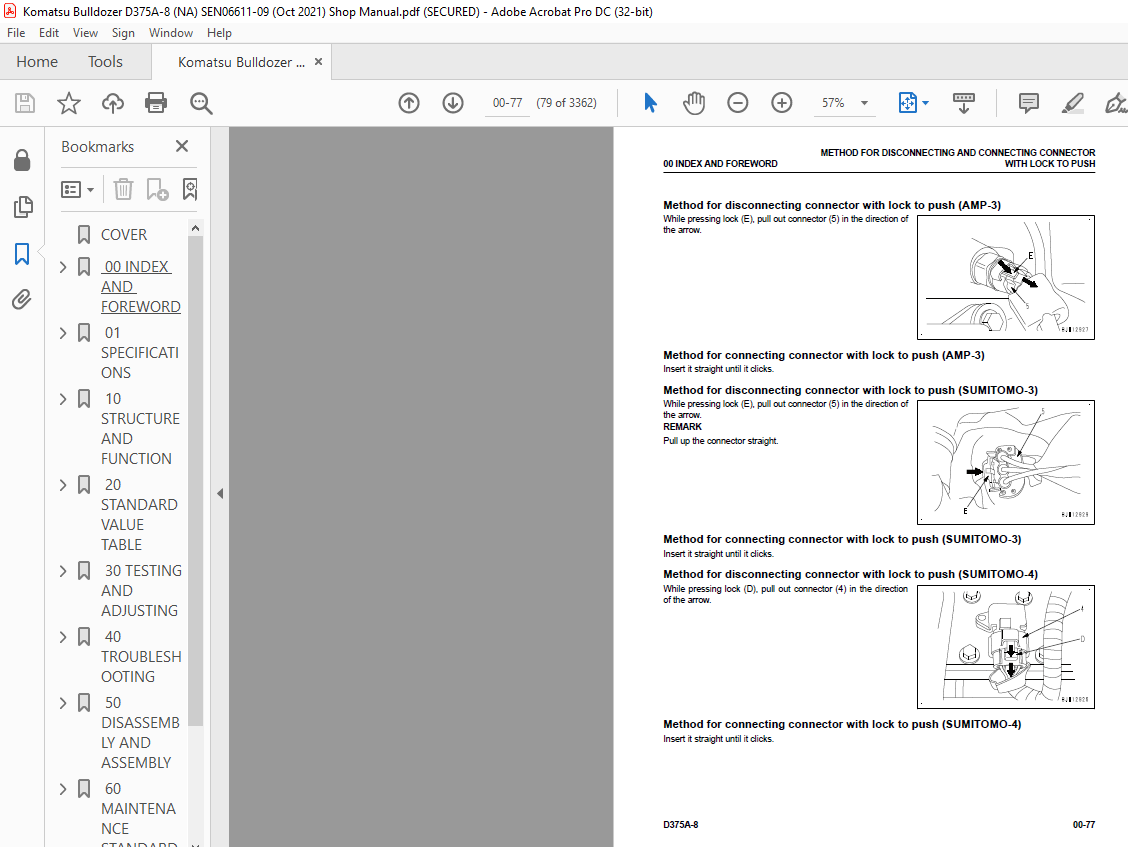Jump to 30 TESTING AND ADJUSTING bookmark
Image resolution: width=1128 pixels, height=847 pixels.
click(x=141, y=591)
